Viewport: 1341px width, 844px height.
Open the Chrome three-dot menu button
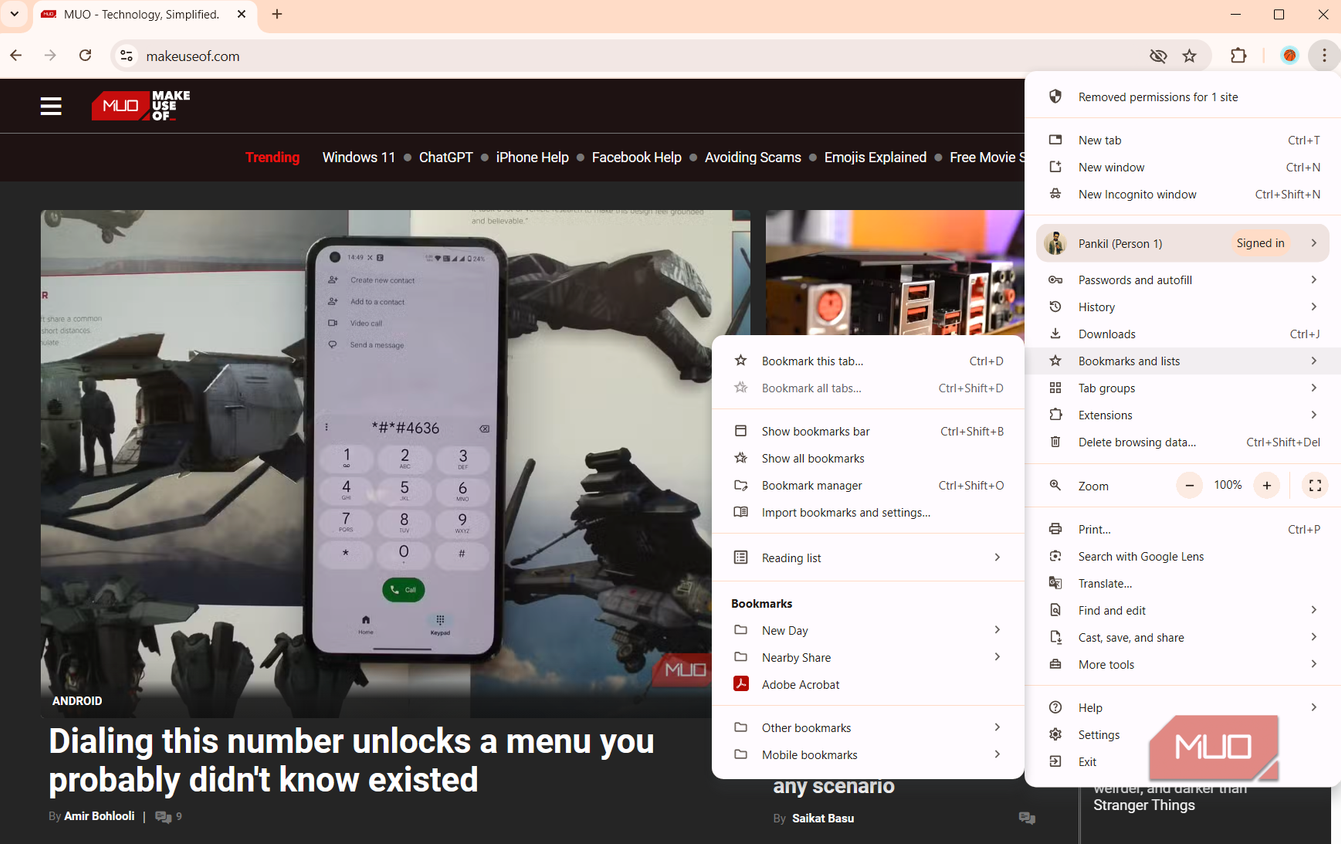1324,56
